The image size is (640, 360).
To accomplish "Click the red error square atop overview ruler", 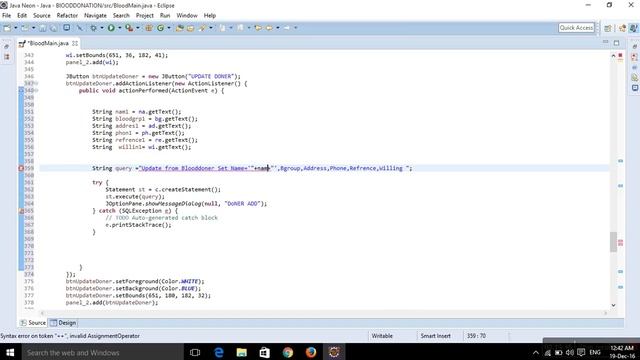I will pyautogui.click(x=620, y=55).
